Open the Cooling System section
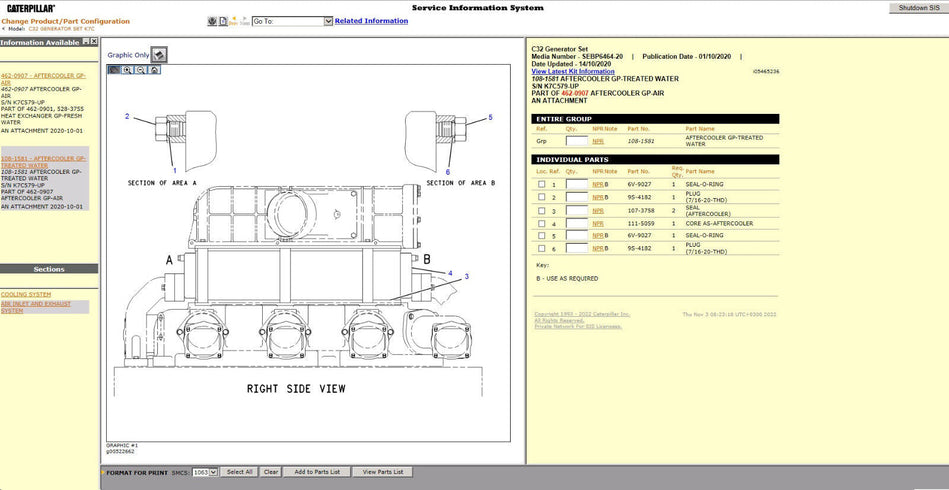Screen dimensions: 949x490 tap(26, 294)
